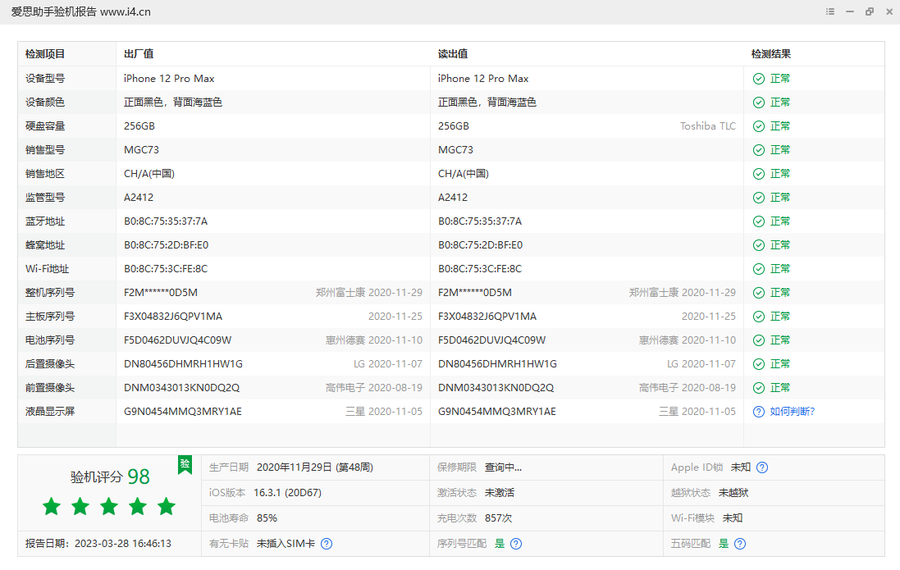900x570 pixels.
Task: Click the check icon in 前置摄像头 row
Action: pos(759,388)
